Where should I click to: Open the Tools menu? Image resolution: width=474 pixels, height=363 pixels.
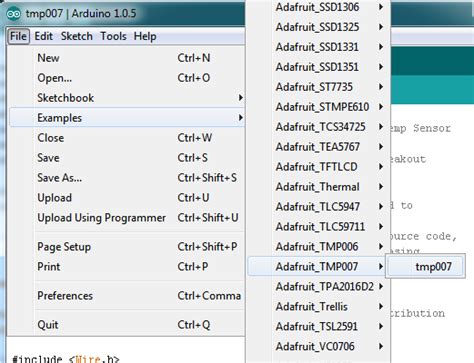click(x=113, y=36)
